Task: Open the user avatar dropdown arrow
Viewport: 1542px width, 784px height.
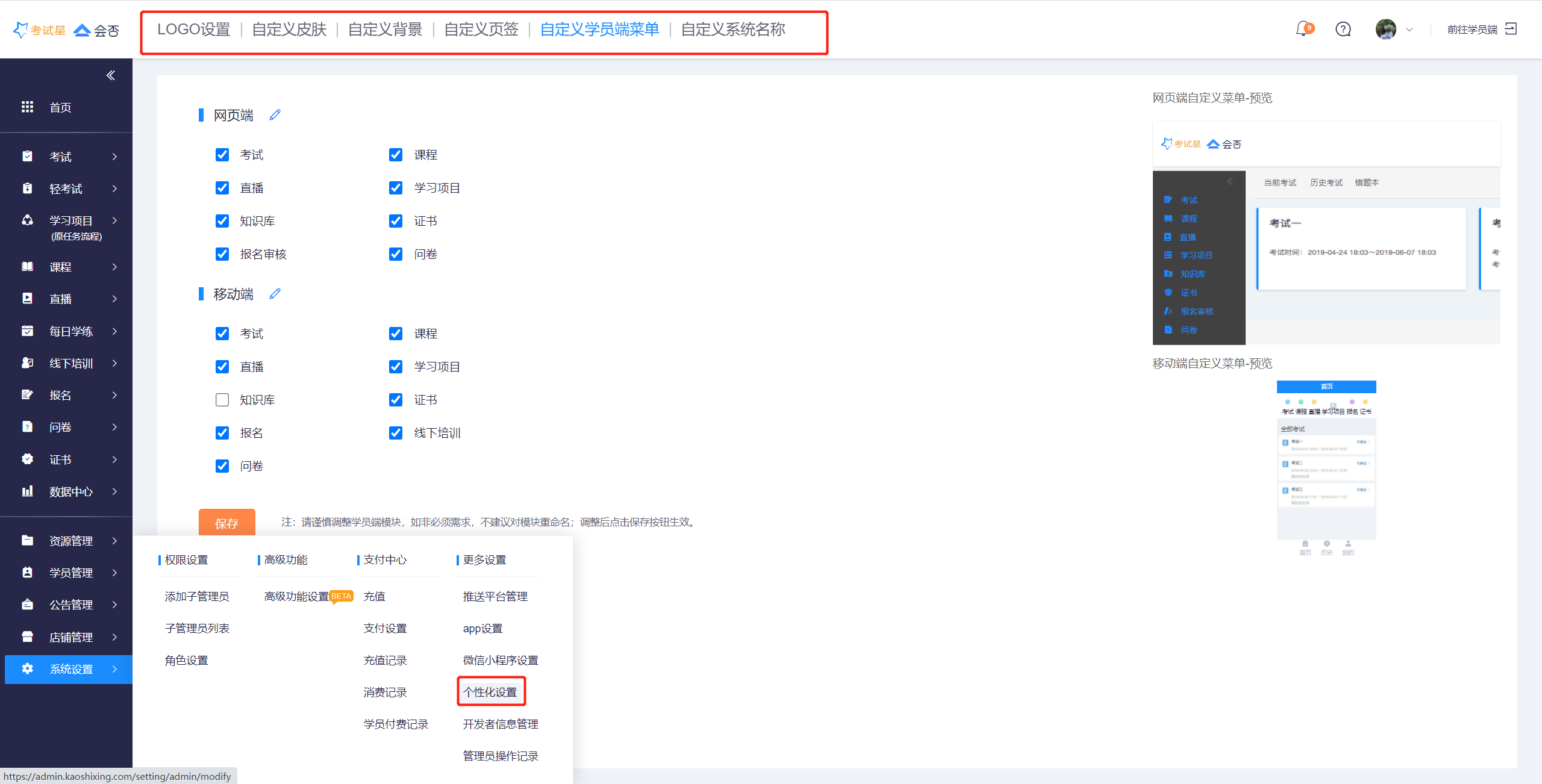Action: pos(1409,30)
